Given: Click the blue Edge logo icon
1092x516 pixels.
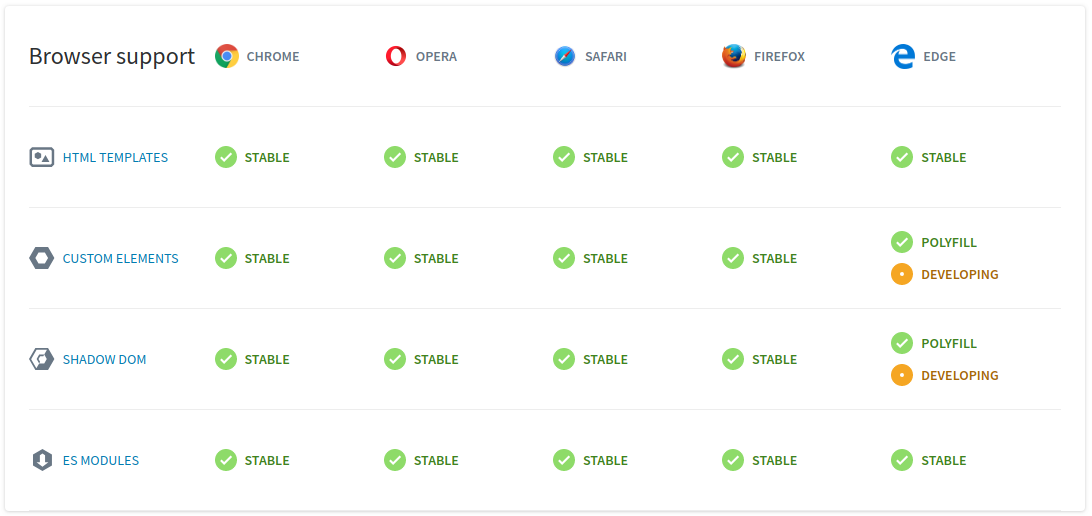Looking at the screenshot, I should [903, 56].
